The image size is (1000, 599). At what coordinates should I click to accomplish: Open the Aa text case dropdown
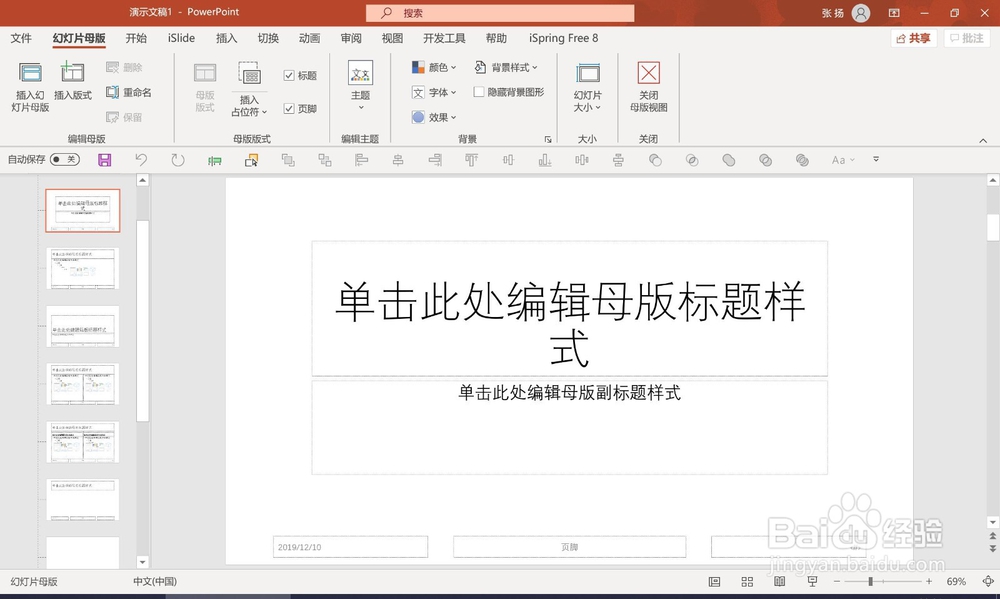click(842, 160)
